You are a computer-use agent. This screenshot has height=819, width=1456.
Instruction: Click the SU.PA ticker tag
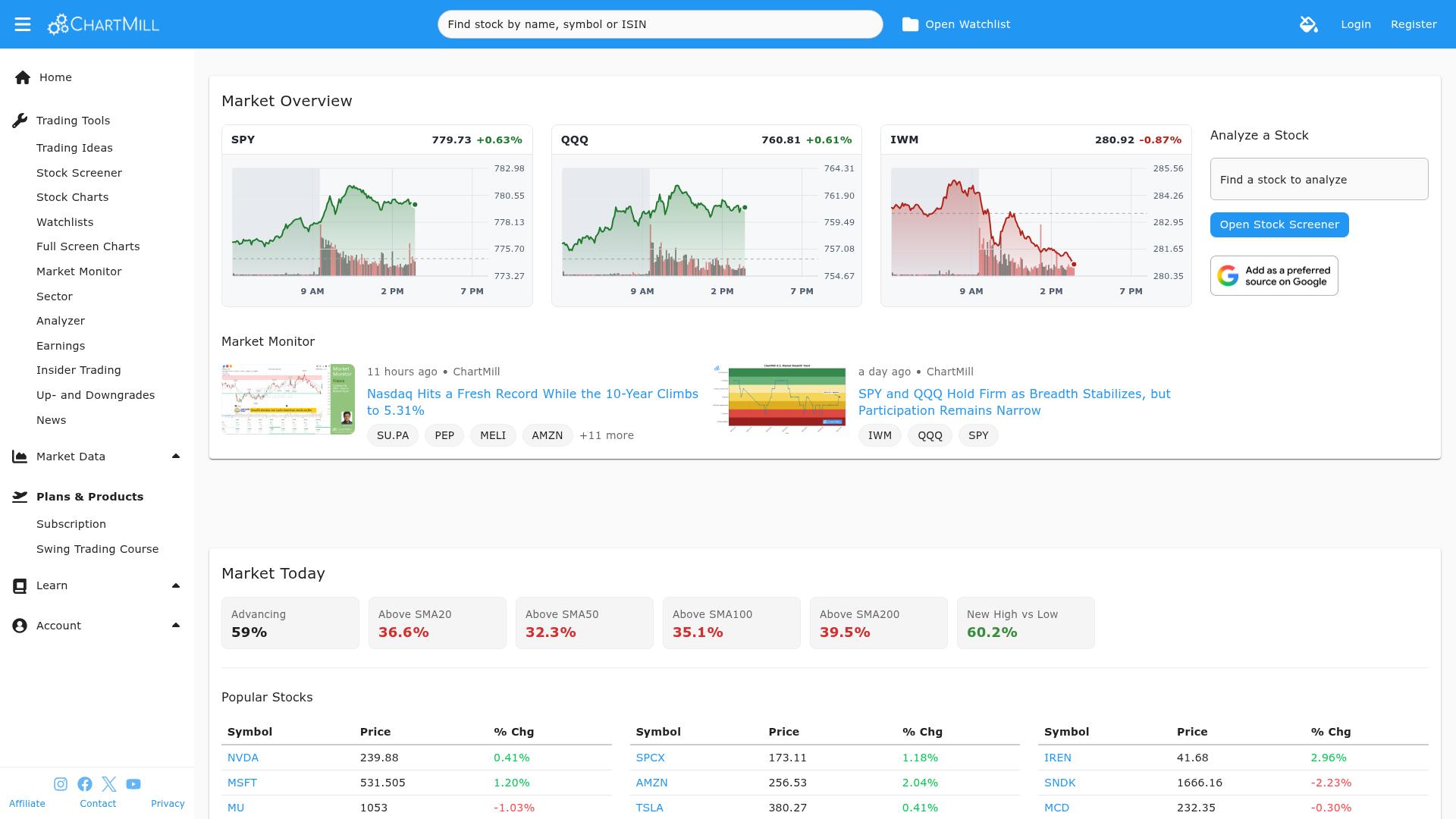393,435
